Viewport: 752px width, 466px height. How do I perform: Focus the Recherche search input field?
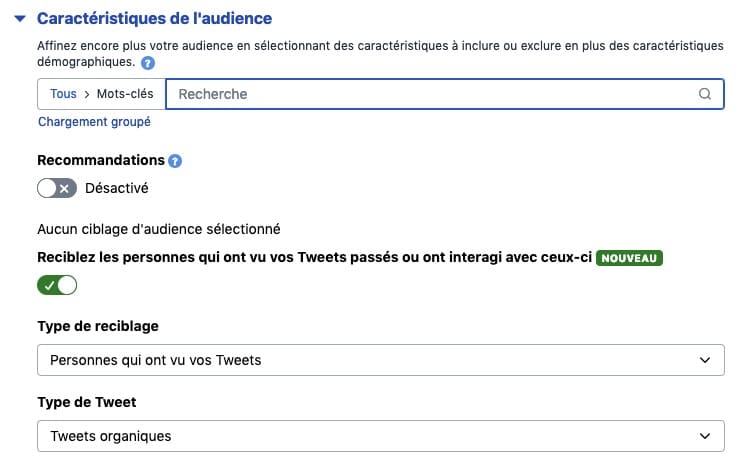[430, 94]
